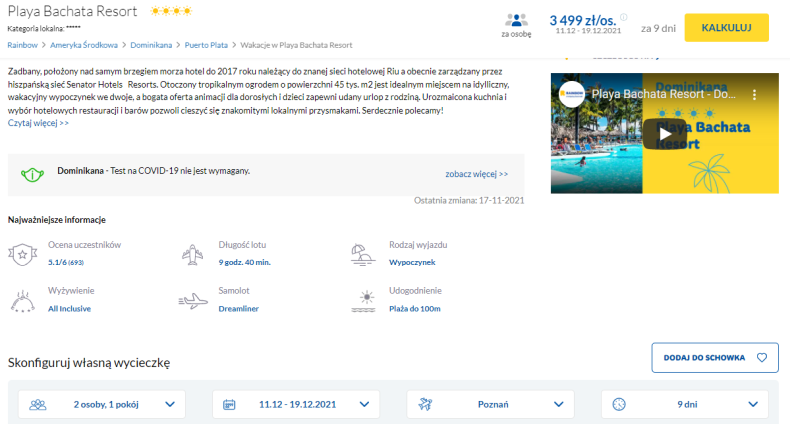Click the hotel star rating suns
Screen dimensions: 790x424
pos(171,11)
